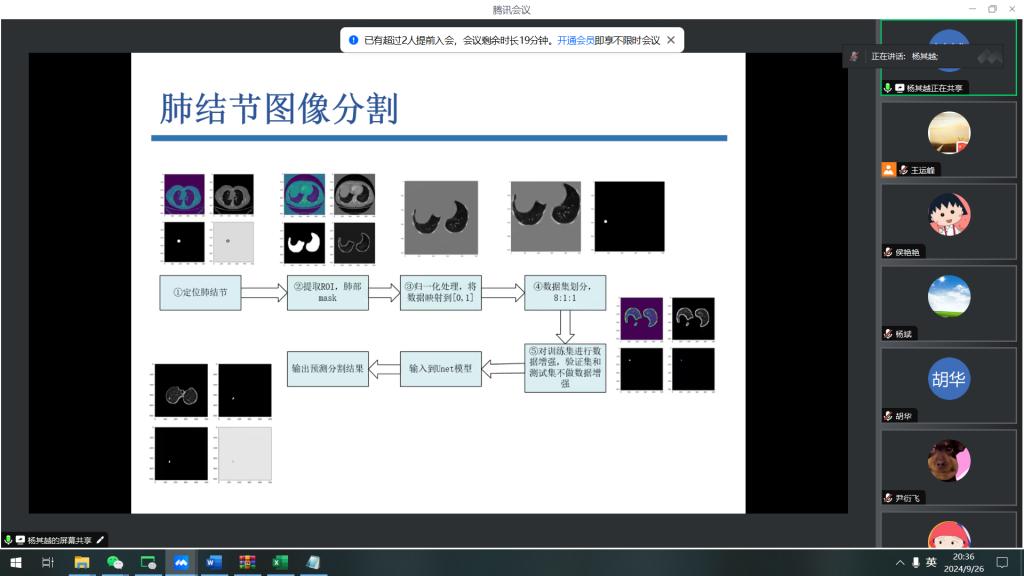Open the Windows notification center
The image size is (1024, 576).
pyautogui.click(x=1002, y=563)
